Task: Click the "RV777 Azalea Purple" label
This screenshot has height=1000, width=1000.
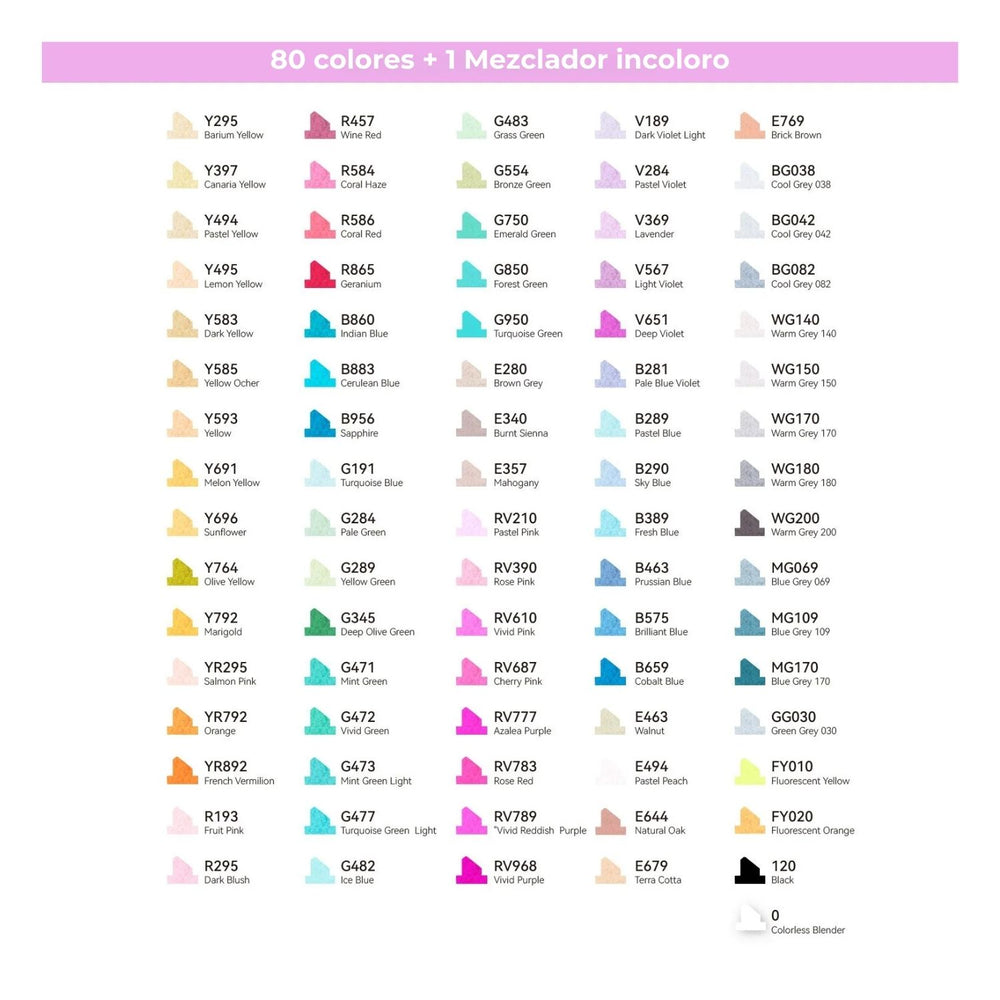Action: (522, 723)
